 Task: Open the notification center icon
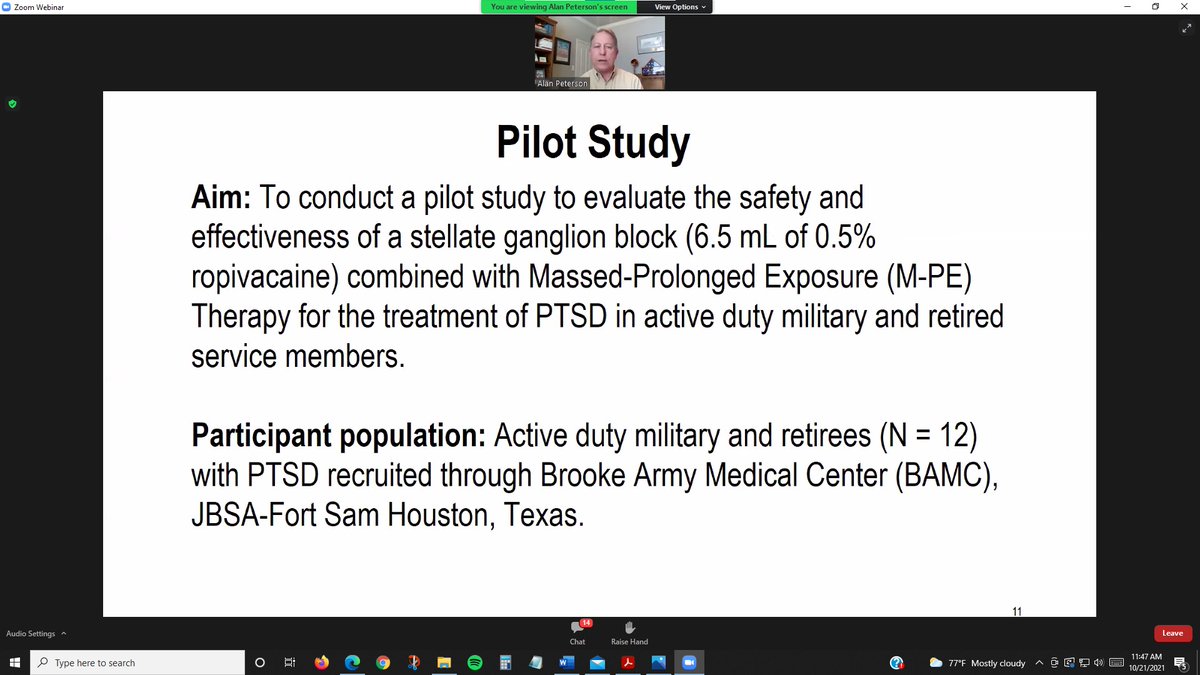[1181, 663]
